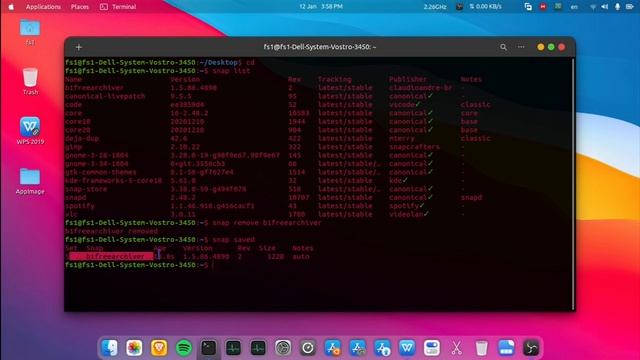Viewport: 640px width, 360px height.
Task: Close the terminal with the red button
Action: click(x=562, y=47)
